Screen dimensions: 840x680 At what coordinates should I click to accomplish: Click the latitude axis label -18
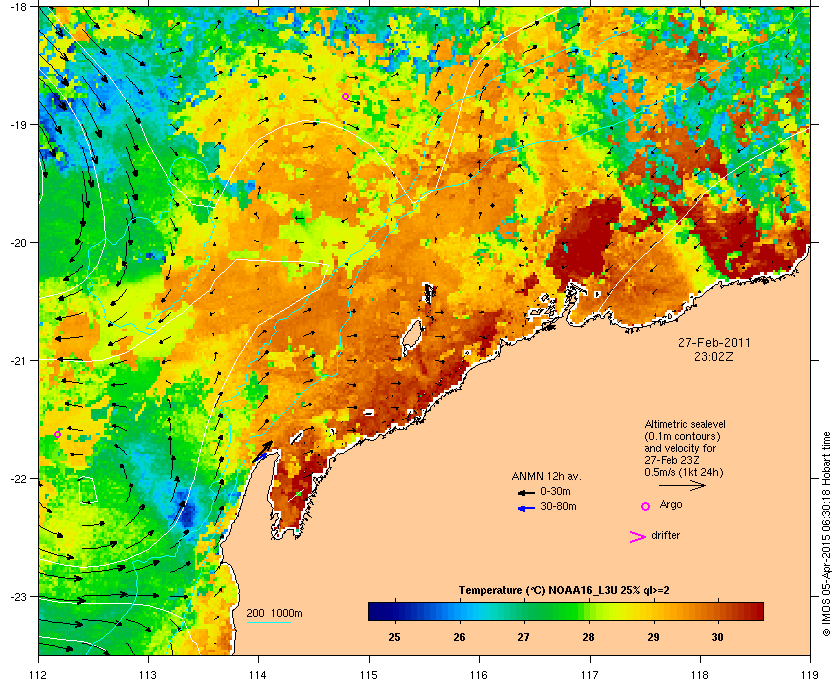18,6
